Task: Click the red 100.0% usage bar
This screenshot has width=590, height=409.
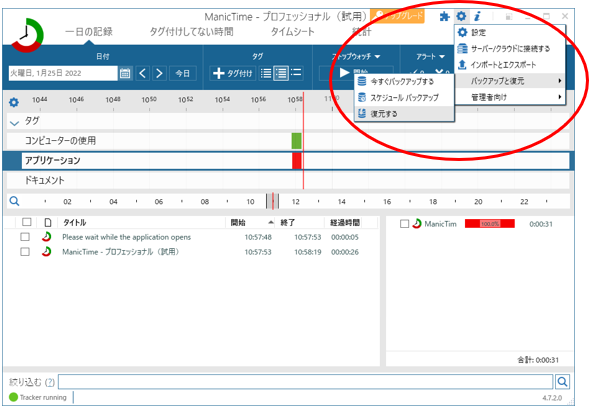Action: (x=490, y=224)
